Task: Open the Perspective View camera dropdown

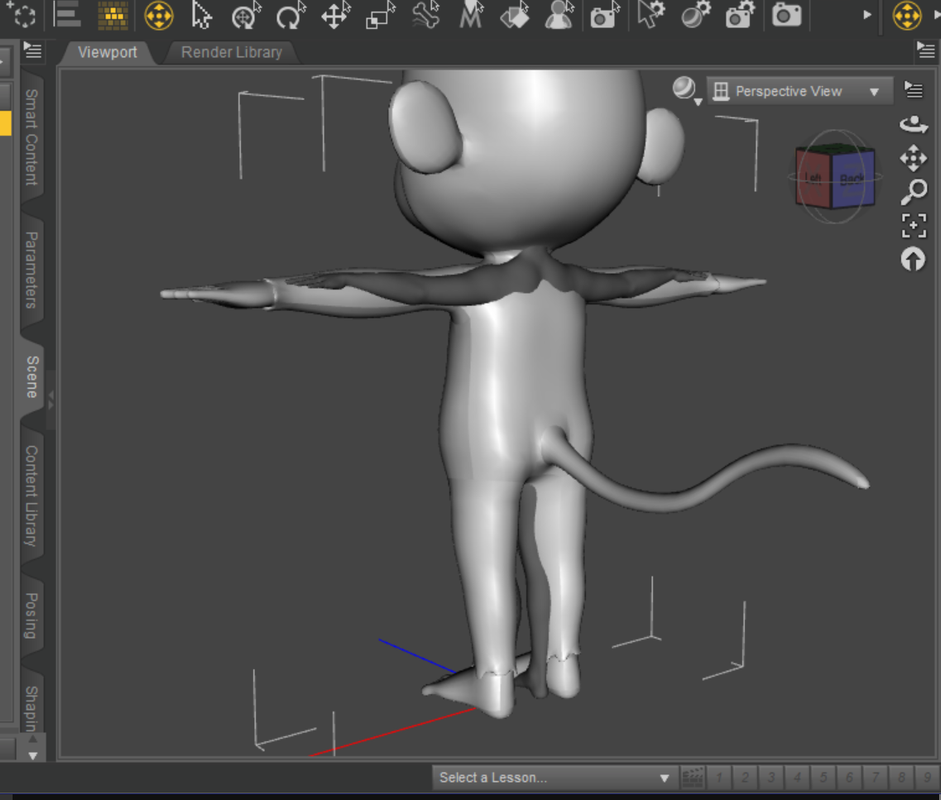Action: coord(799,91)
